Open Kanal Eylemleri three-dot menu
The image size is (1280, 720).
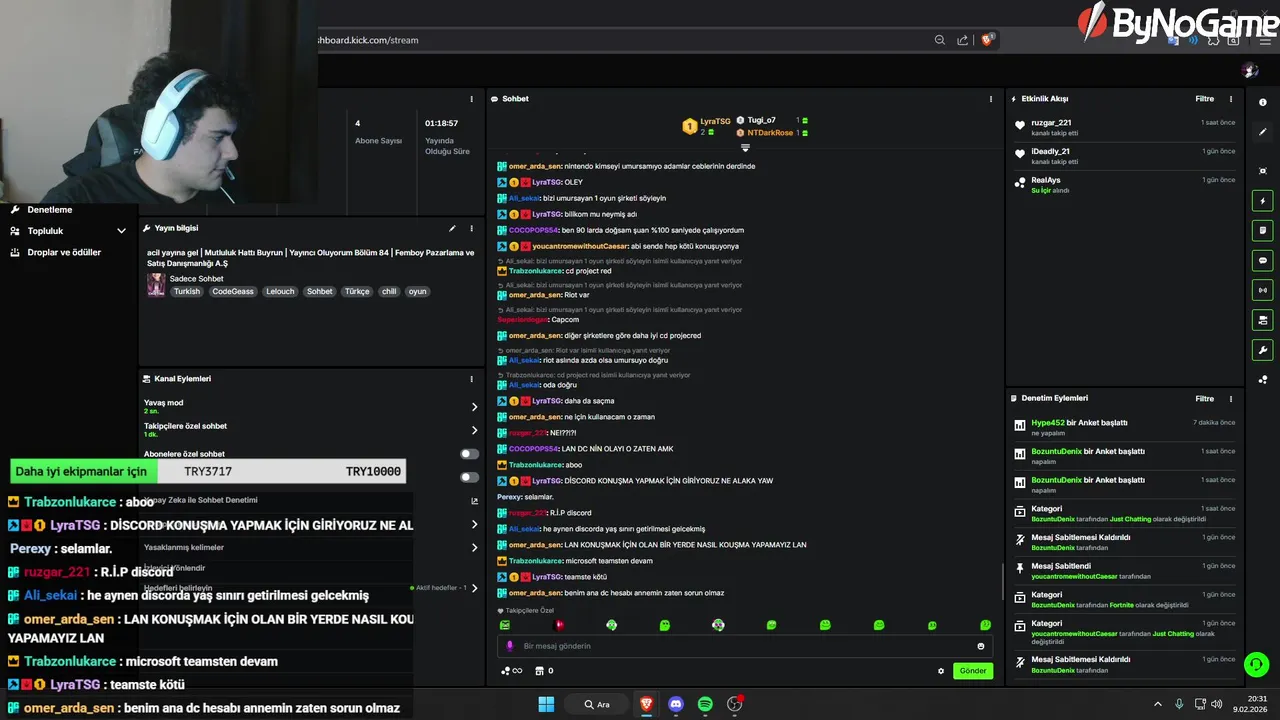pyautogui.click(x=471, y=379)
